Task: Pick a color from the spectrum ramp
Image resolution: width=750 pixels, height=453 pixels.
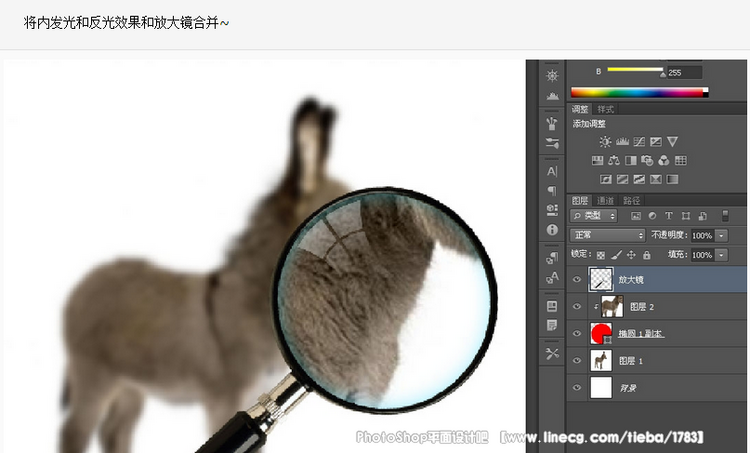Action: pos(640,92)
